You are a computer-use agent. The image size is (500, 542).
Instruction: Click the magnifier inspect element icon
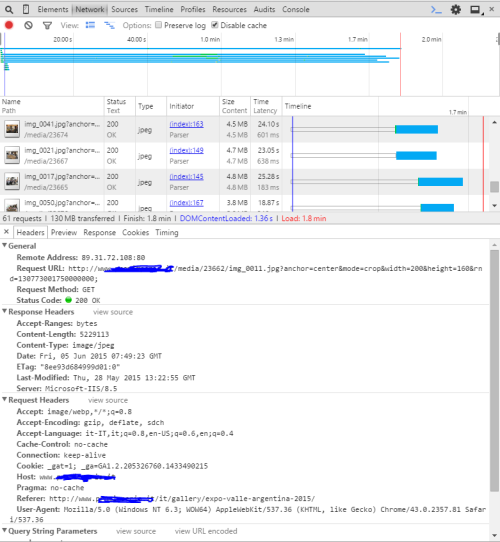point(9,9)
